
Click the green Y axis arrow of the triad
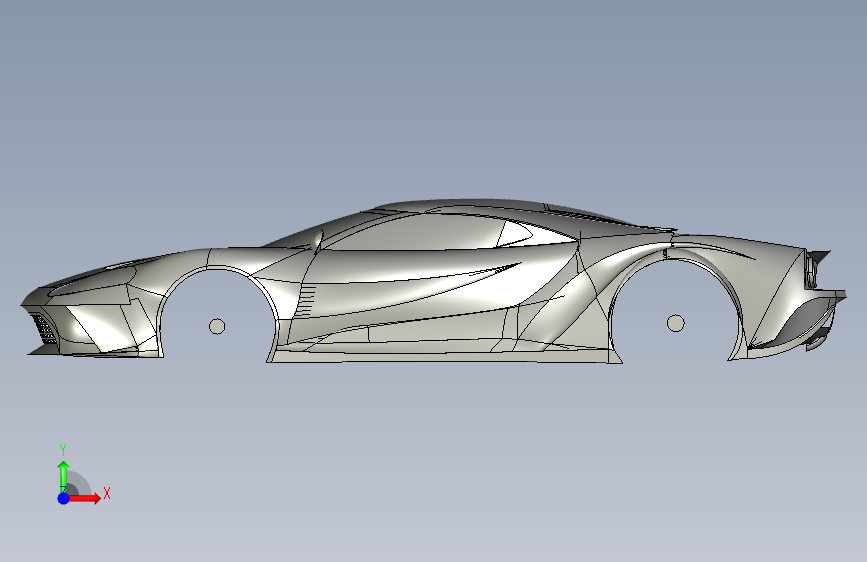(x=63, y=476)
